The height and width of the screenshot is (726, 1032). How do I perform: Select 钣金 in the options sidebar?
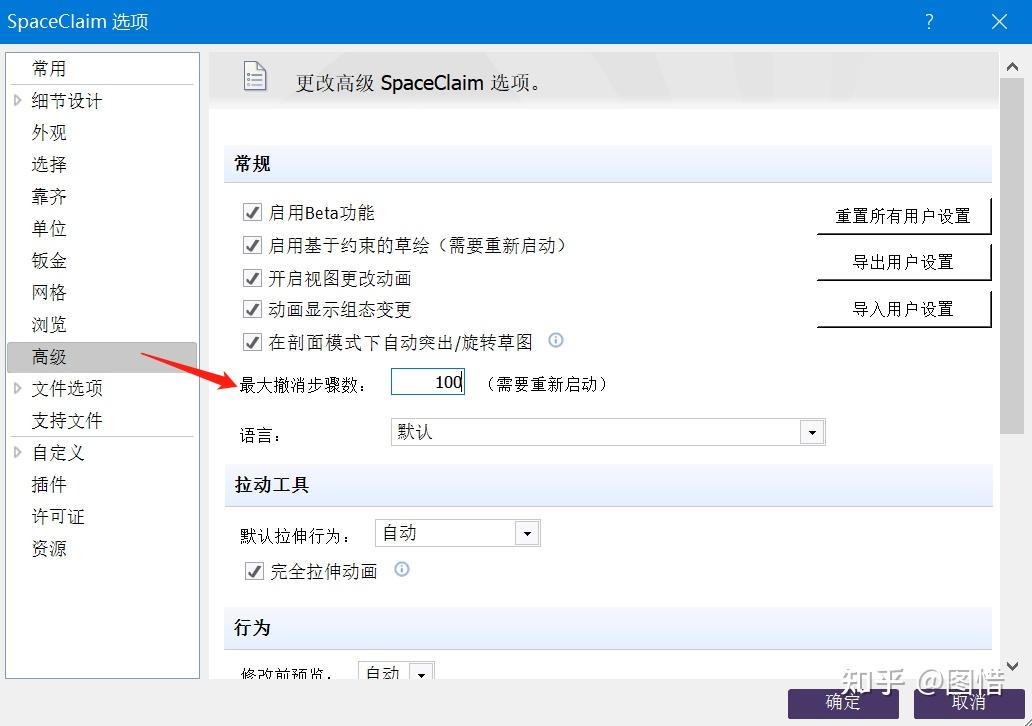tap(49, 260)
